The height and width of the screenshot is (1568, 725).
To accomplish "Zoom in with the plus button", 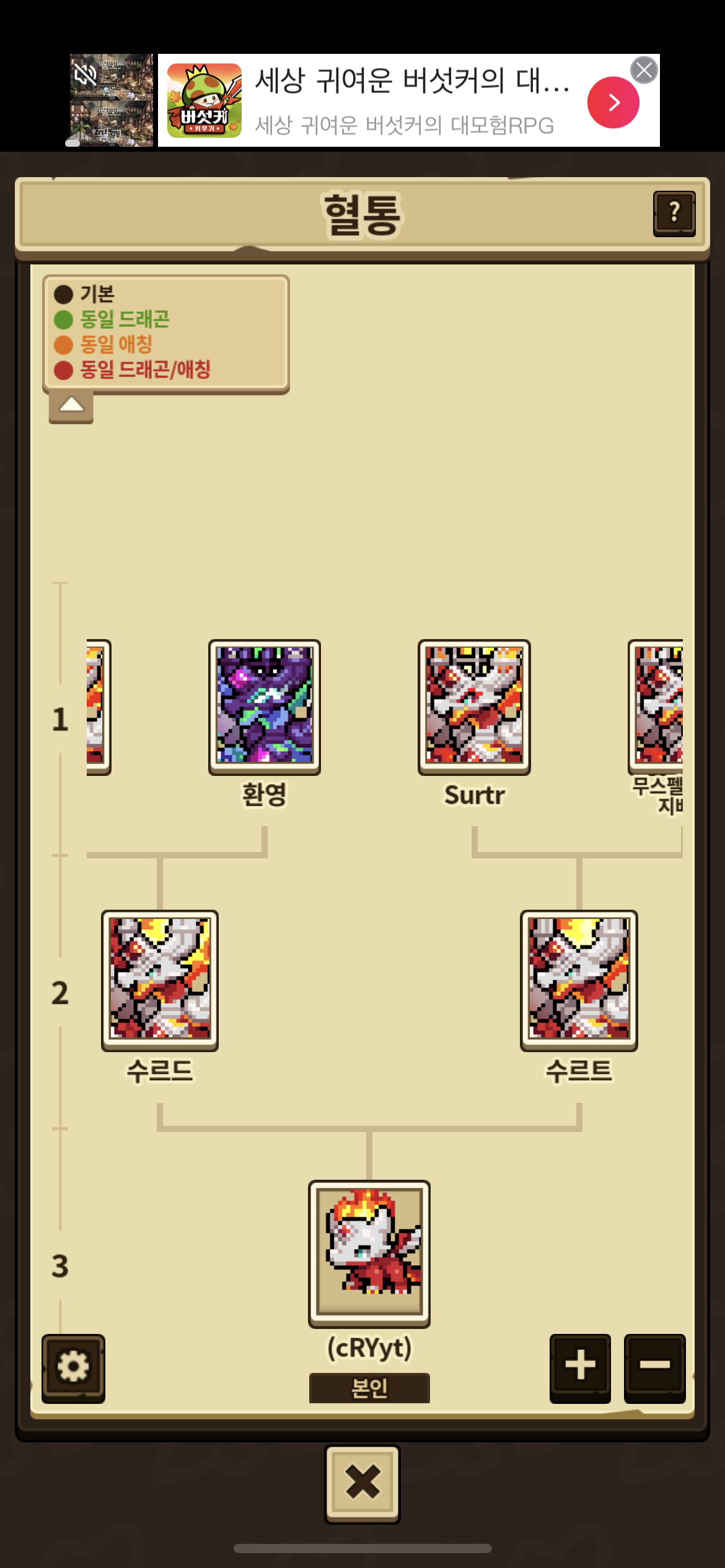I will pos(580,1368).
